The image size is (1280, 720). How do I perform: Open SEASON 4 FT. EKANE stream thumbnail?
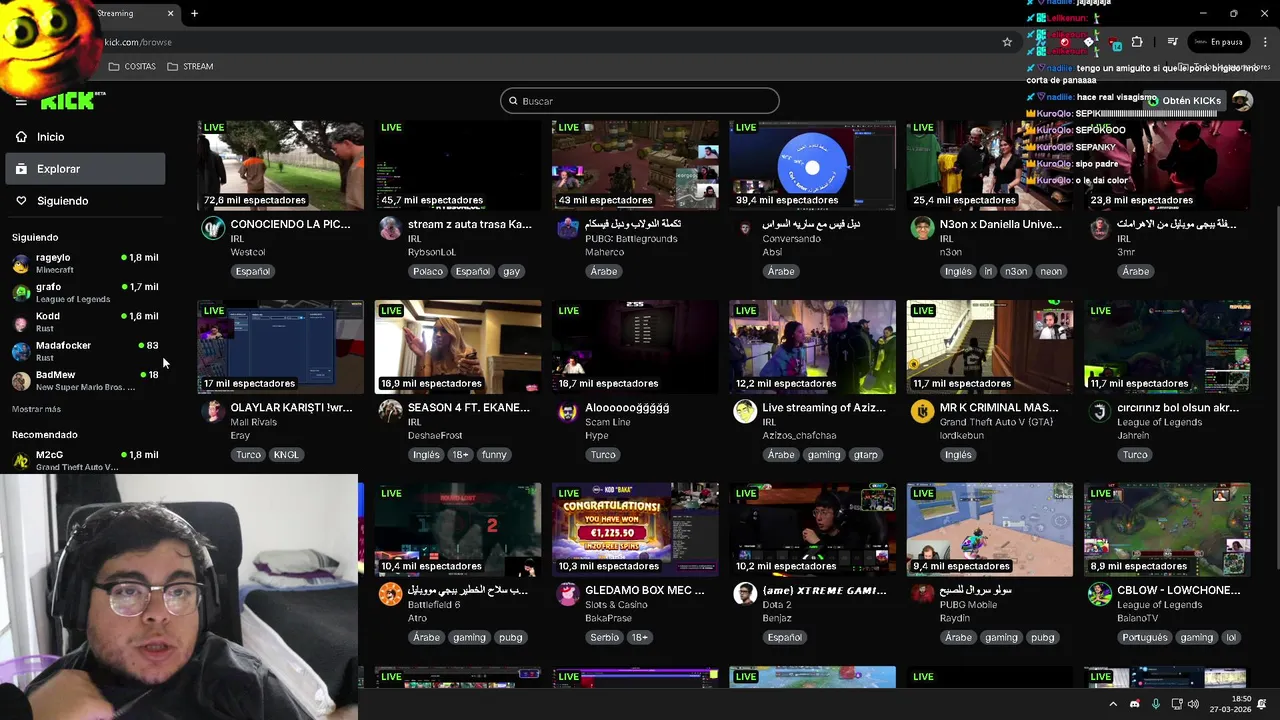[x=458, y=347]
